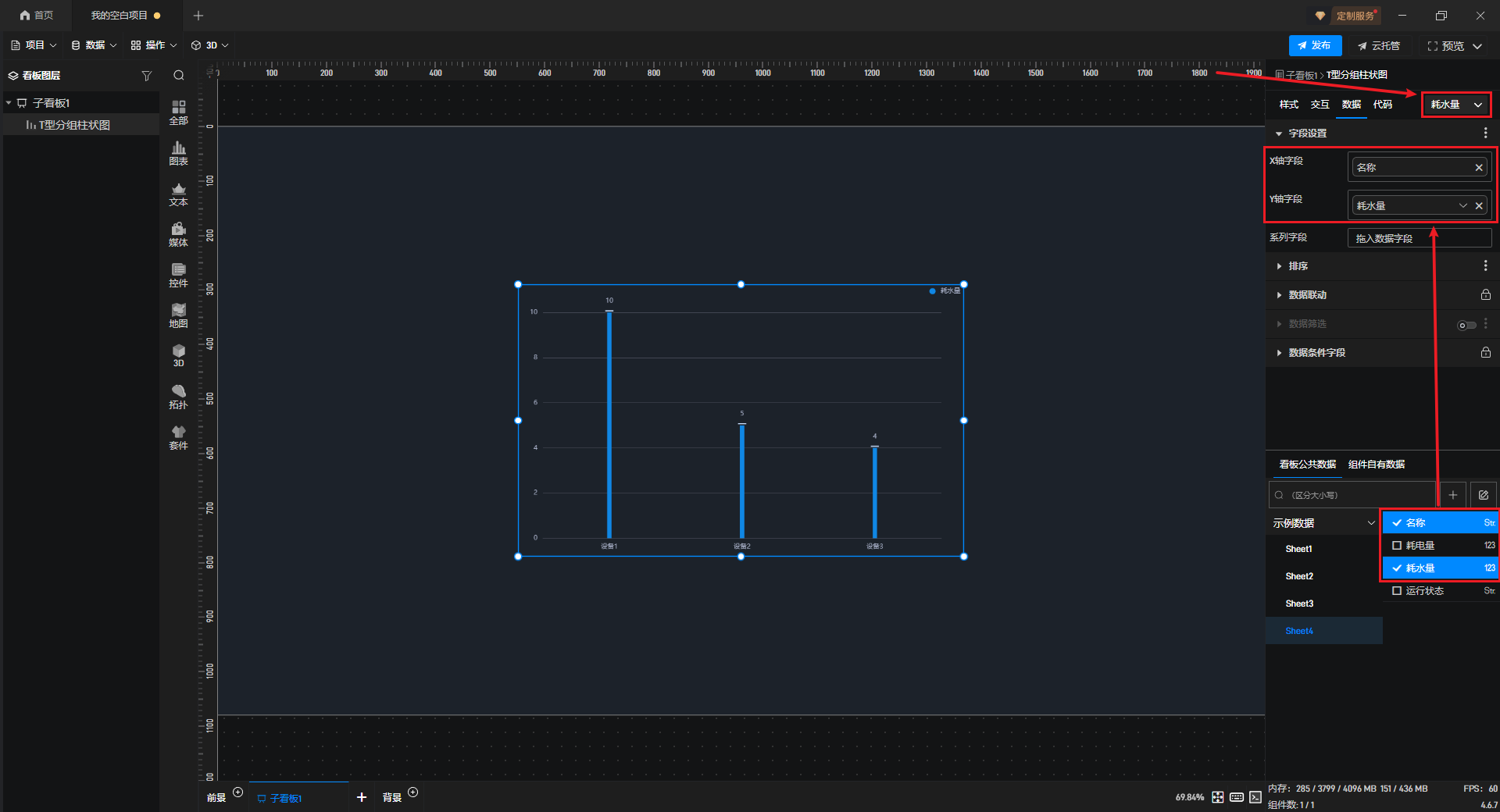Screen dimensions: 1500x812
Task: Open the 图表 chart components category
Action: point(178,153)
